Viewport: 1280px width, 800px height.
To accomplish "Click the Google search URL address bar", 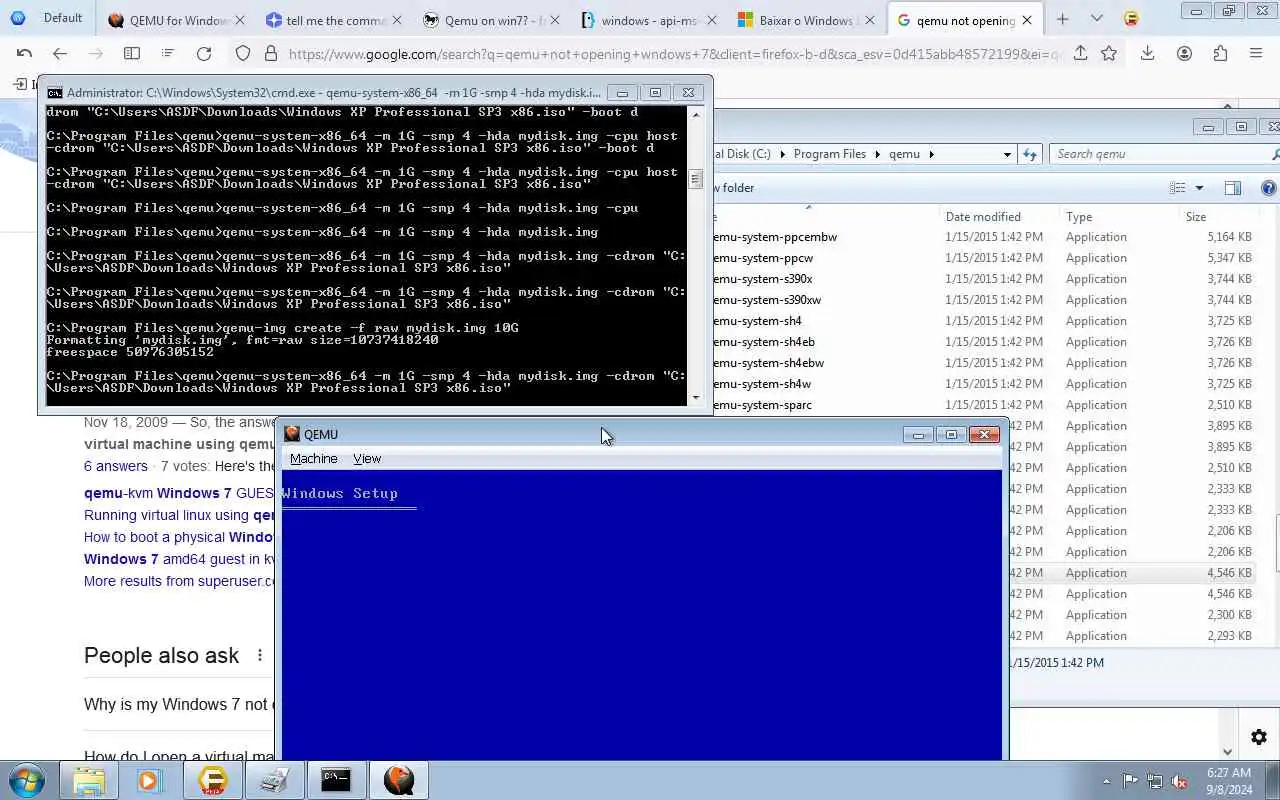I will click(x=675, y=54).
